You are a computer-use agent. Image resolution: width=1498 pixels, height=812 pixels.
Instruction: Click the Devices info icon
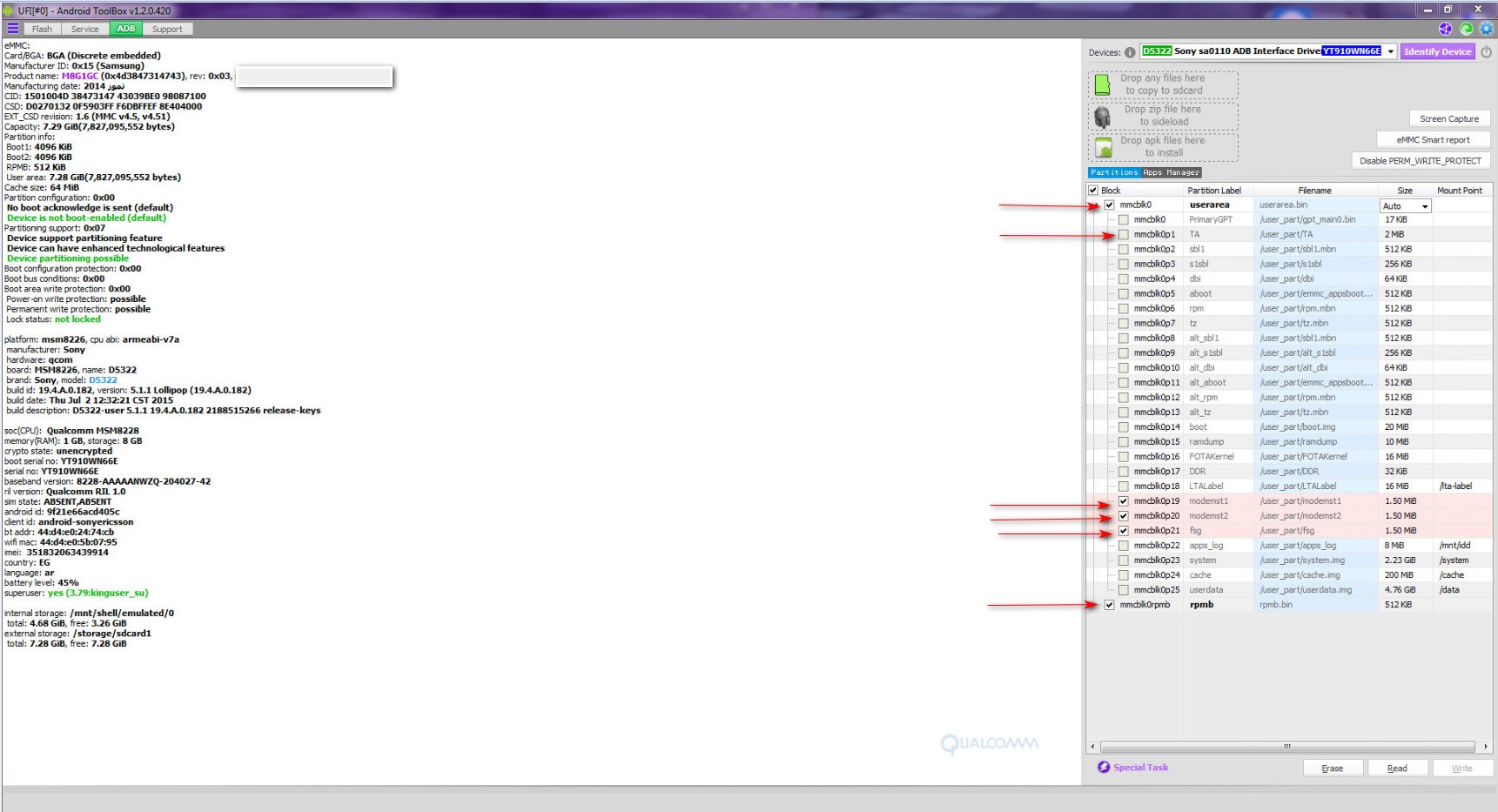click(x=1130, y=52)
